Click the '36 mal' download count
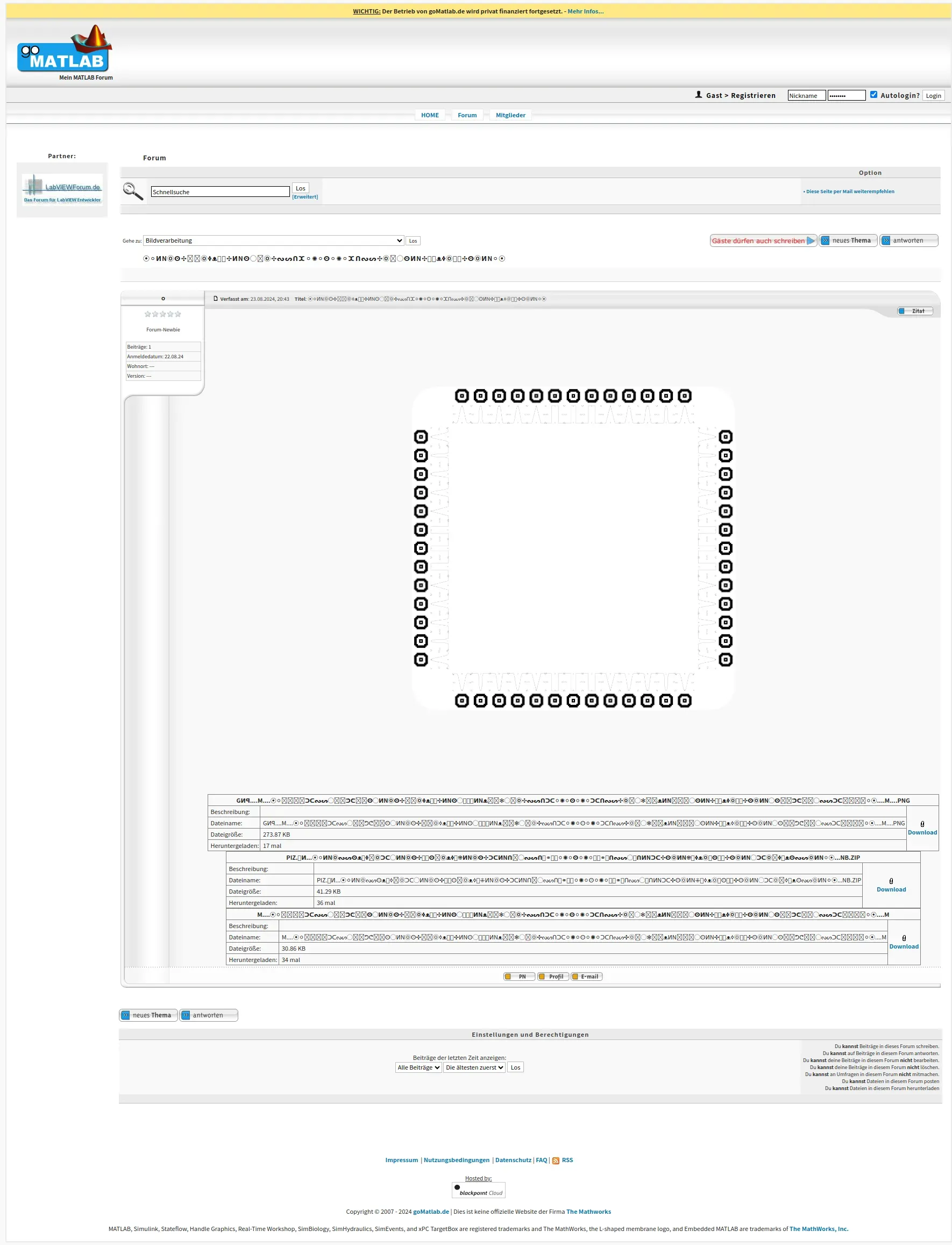The width and height of the screenshot is (952, 1245). (326, 903)
